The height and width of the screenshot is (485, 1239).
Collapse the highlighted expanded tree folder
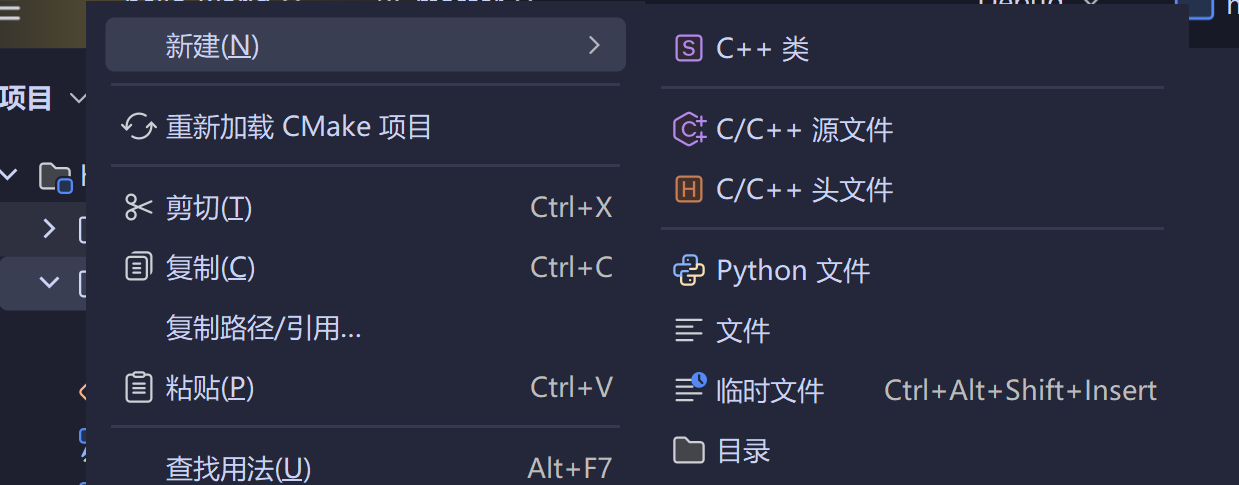(x=49, y=282)
